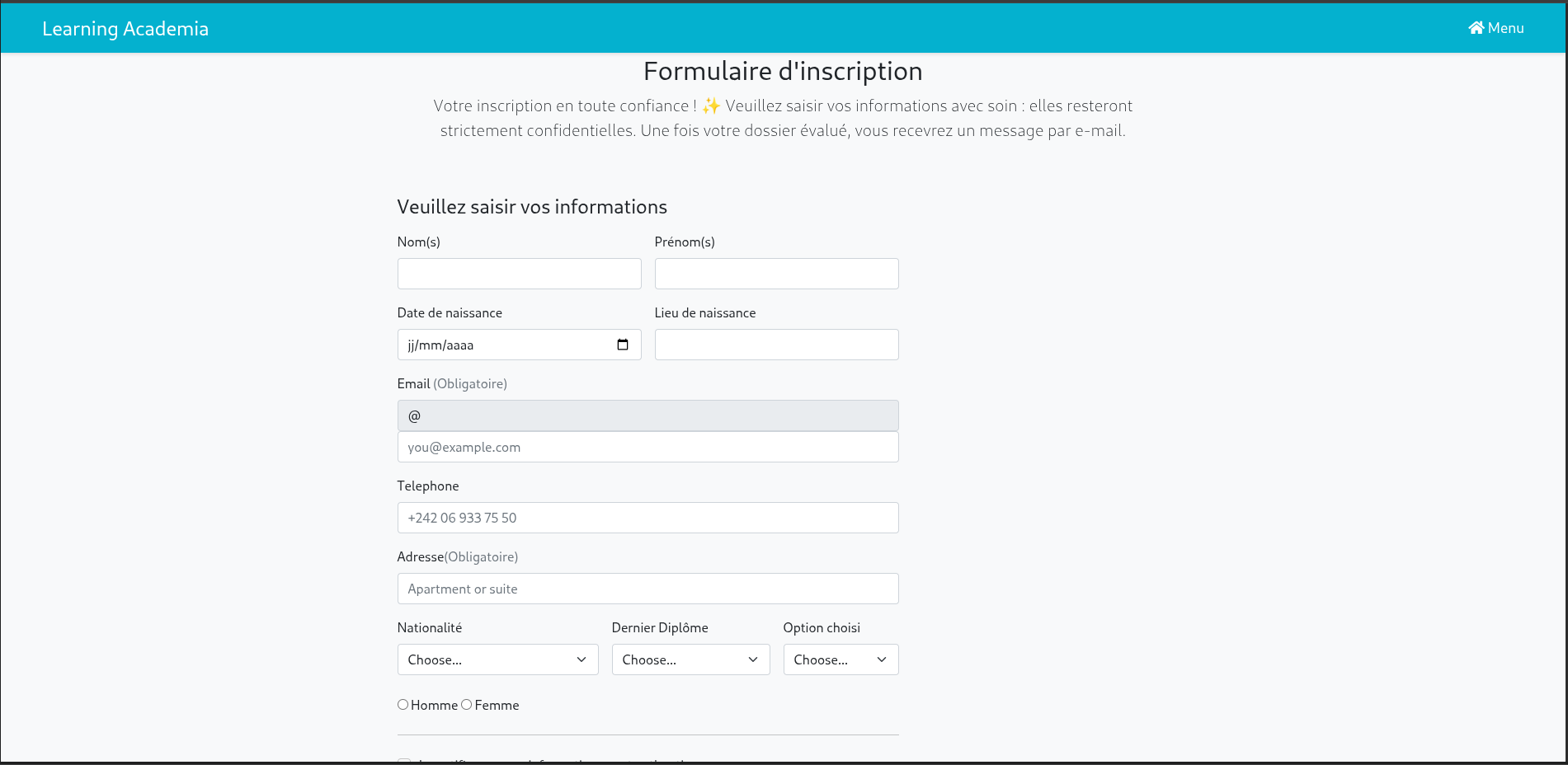Open the Option choisi dropdown

(841, 659)
